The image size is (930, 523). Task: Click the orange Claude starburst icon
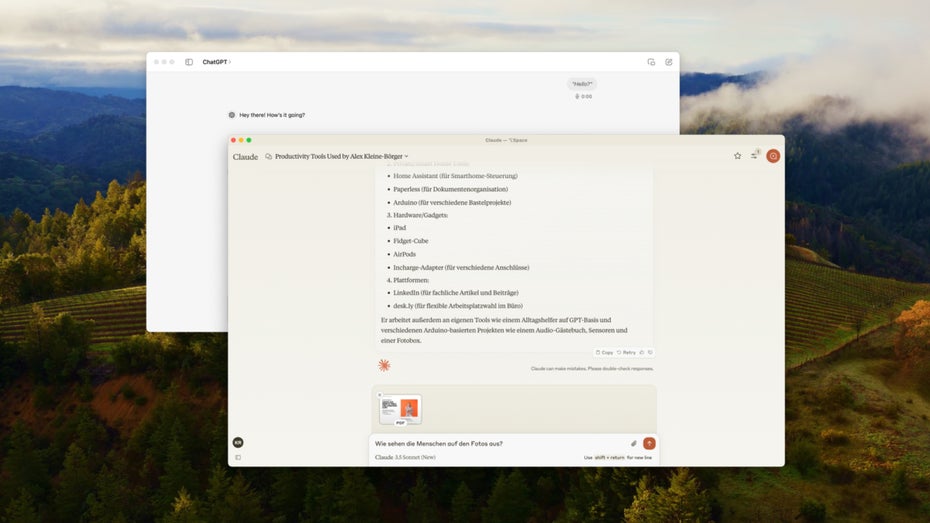point(384,365)
